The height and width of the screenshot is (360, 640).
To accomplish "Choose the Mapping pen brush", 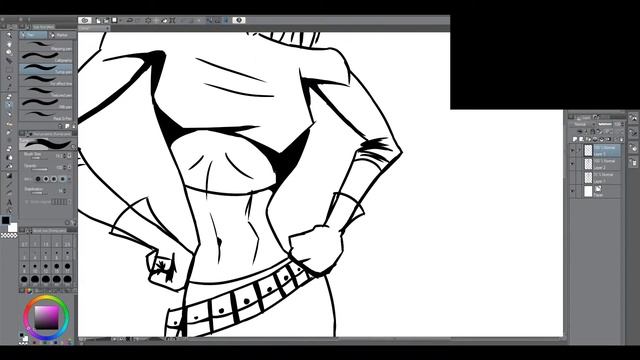I will 47,46.
